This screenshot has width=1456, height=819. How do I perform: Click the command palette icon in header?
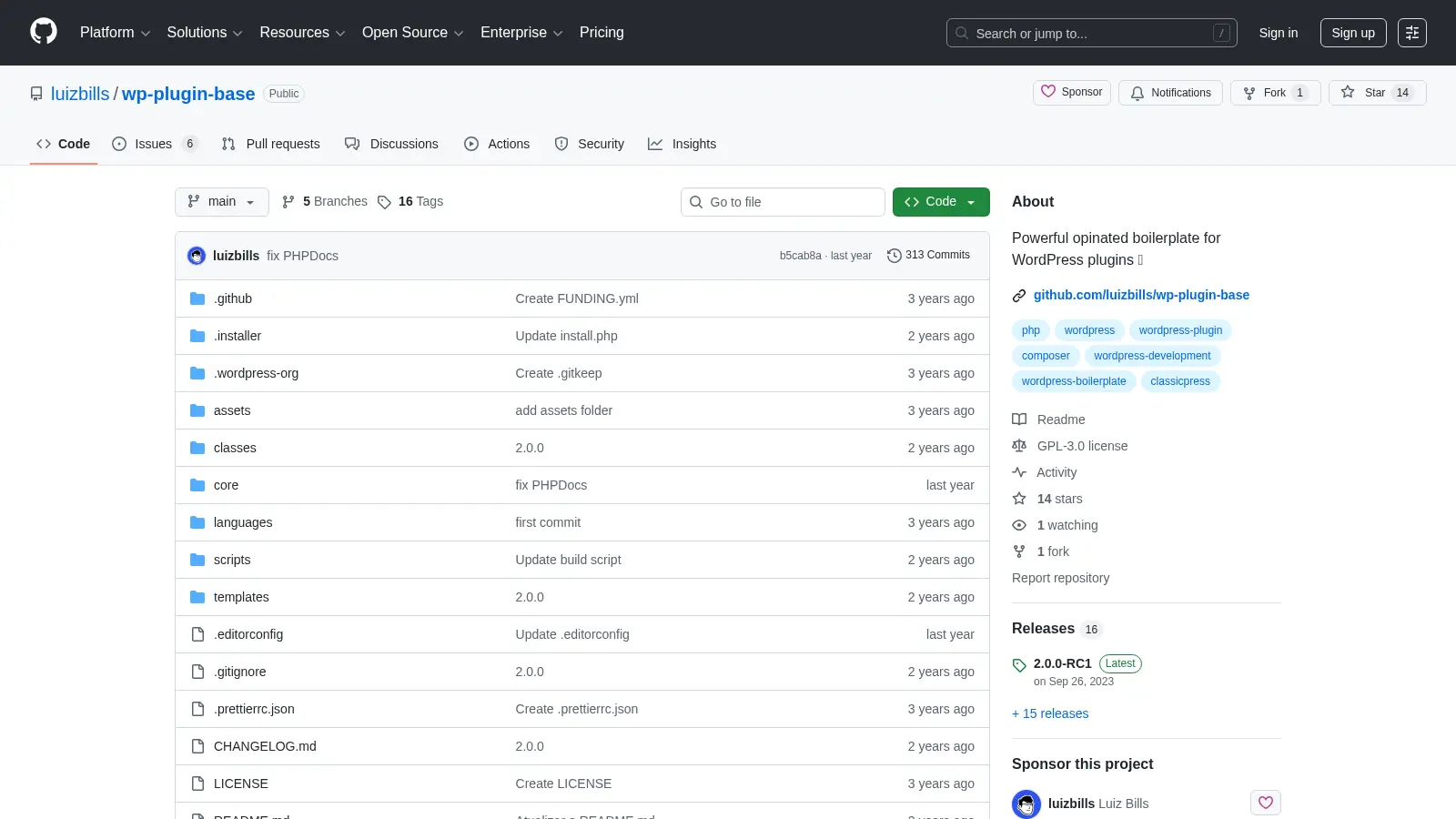pyautogui.click(x=1412, y=33)
